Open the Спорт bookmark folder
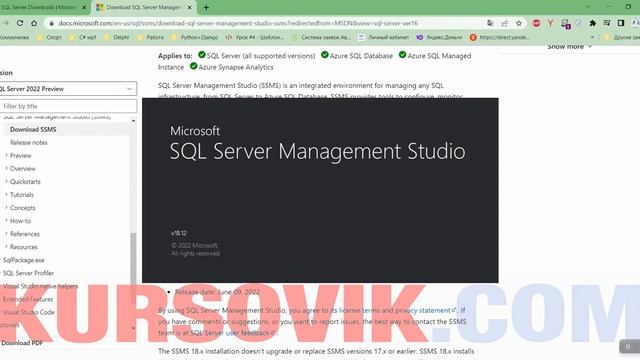The height and width of the screenshot is (360, 640). [x=49, y=37]
